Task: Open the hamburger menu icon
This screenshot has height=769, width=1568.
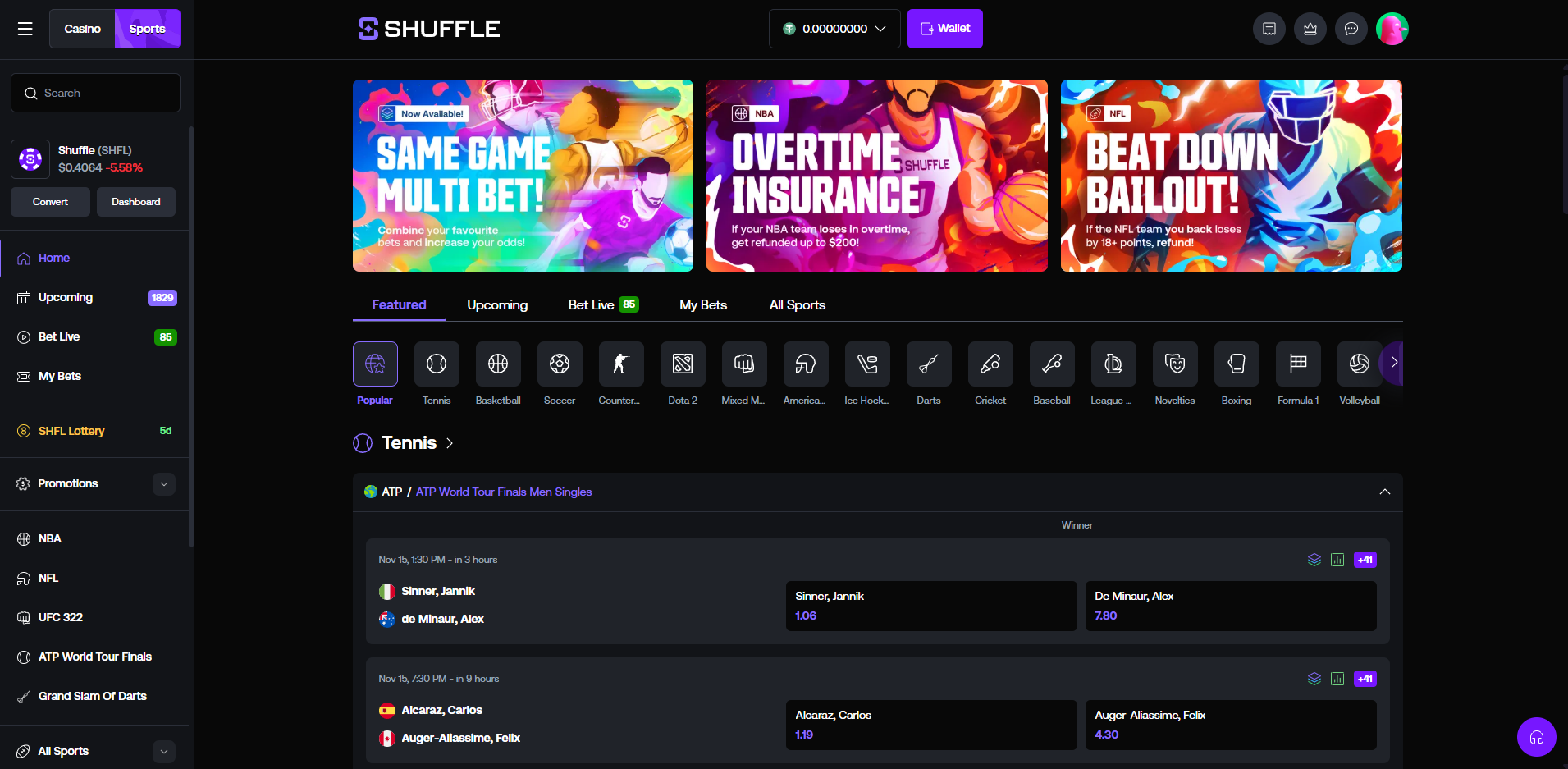Action: tap(25, 29)
